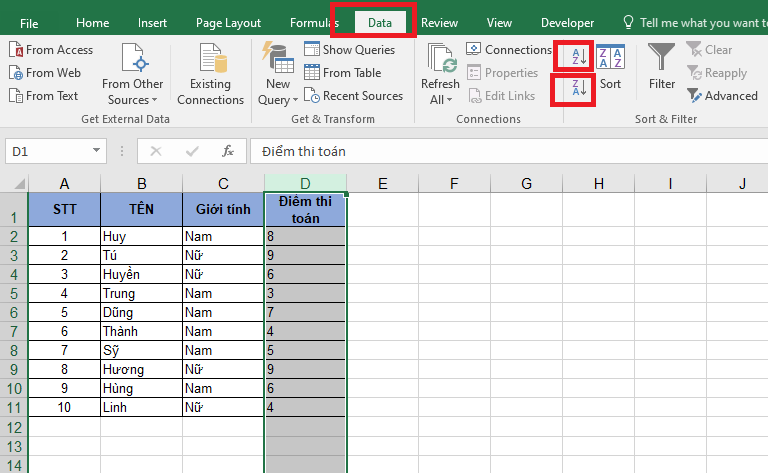Click the formula bar input field
This screenshot has width=768, height=473.
pos(500,151)
